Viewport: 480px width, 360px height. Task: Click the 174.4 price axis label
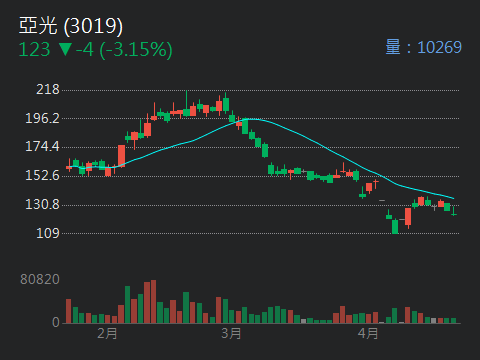tap(42, 147)
